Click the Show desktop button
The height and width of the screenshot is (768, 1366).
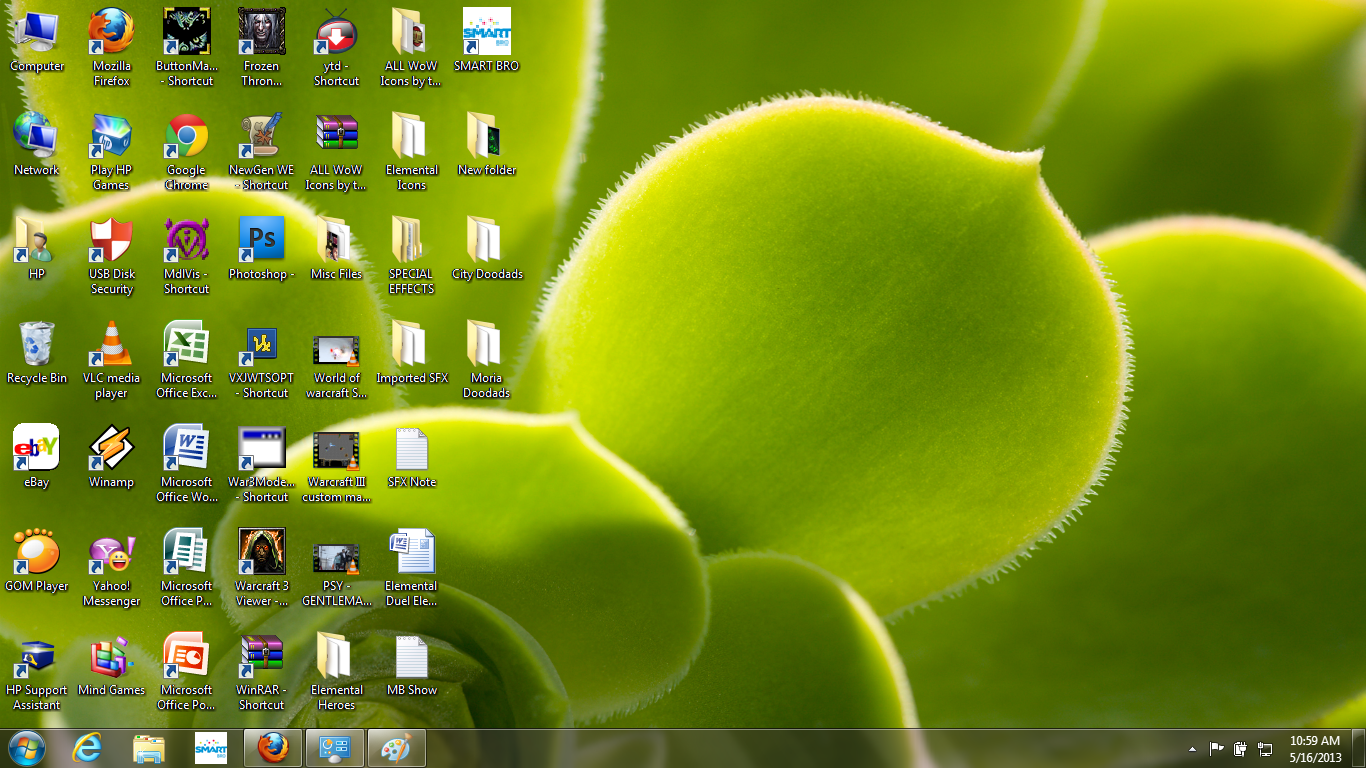tap(1359, 748)
